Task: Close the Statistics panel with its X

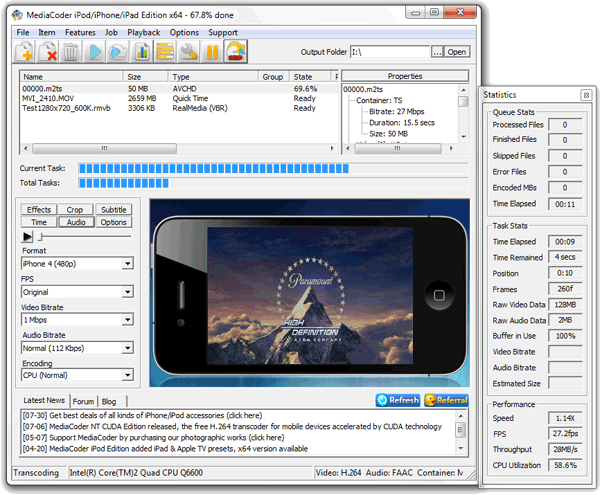Action: [x=586, y=95]
